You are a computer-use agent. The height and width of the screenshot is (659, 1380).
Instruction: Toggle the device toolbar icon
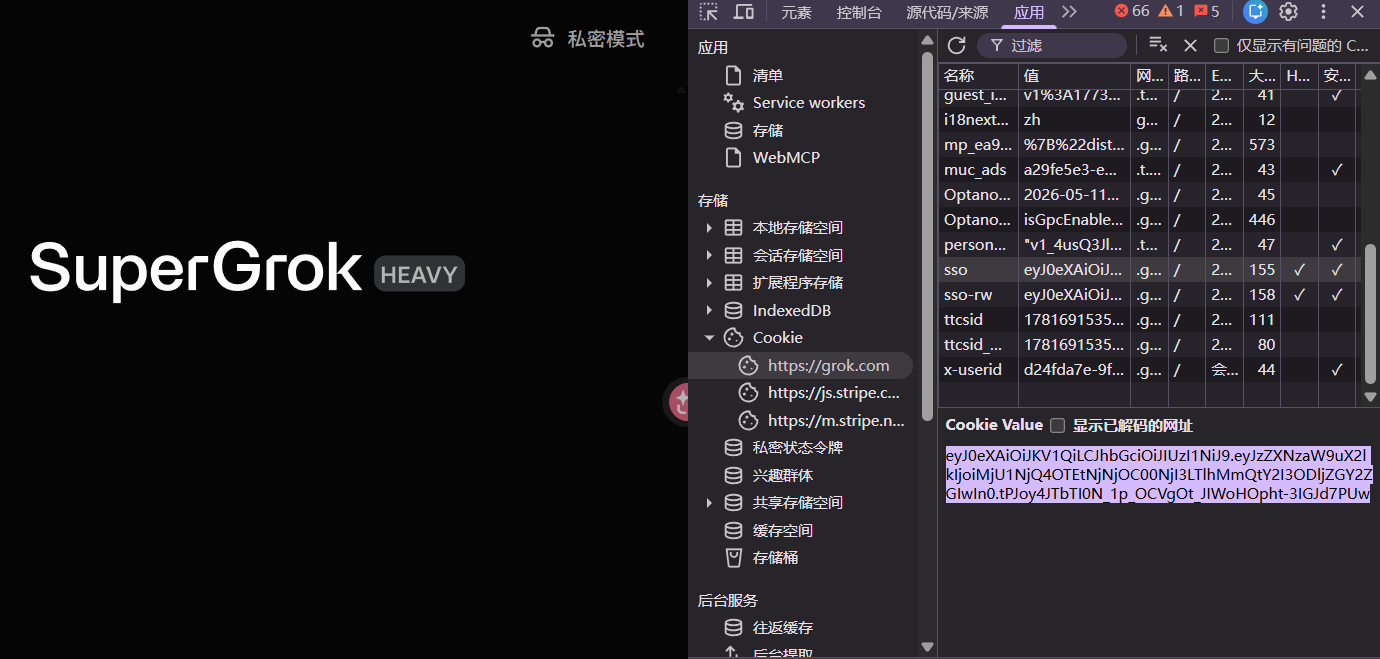pos(743,12)
